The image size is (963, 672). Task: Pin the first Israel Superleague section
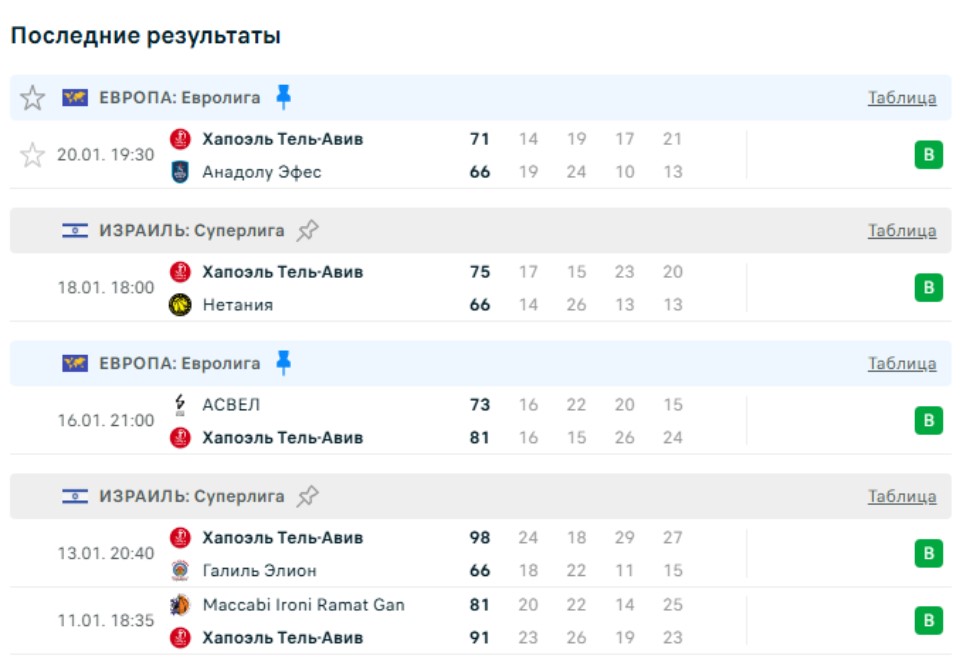307,231
